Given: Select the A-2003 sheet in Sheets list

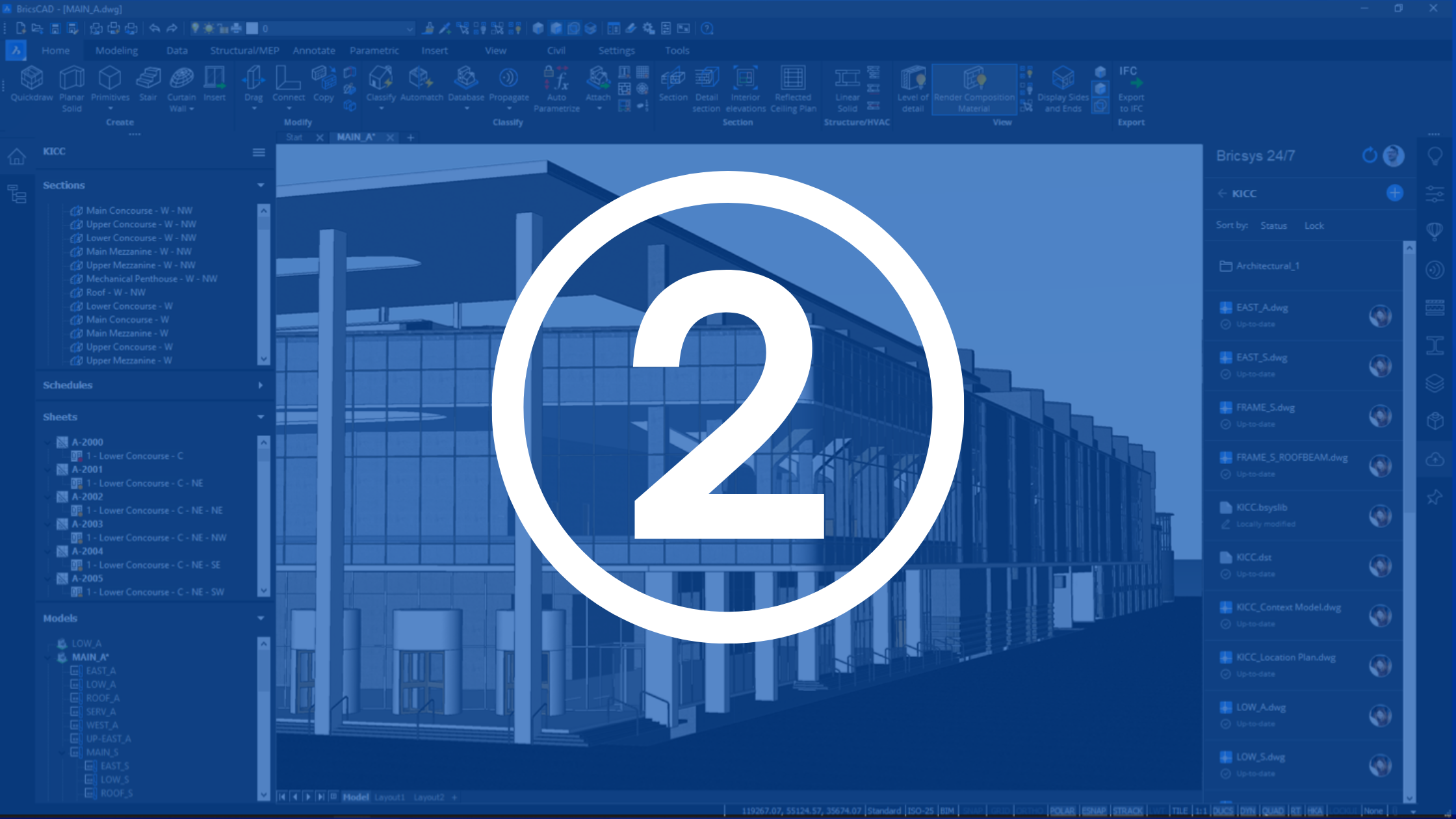Looking at the screenshot, I should point(87,524).
